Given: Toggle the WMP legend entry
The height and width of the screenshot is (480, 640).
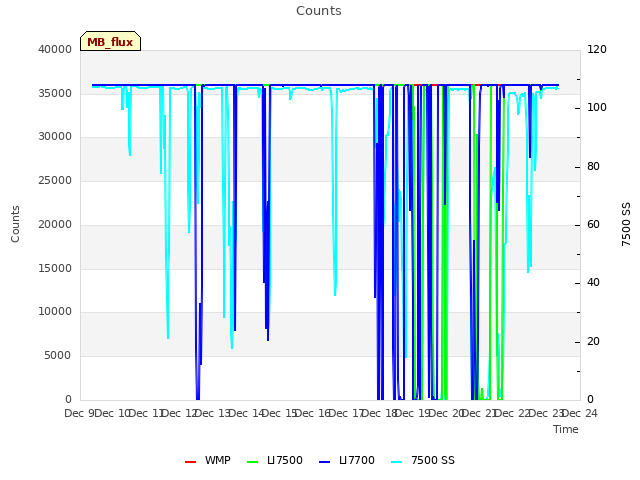Looking at the screenshot, I should point(208,460).
